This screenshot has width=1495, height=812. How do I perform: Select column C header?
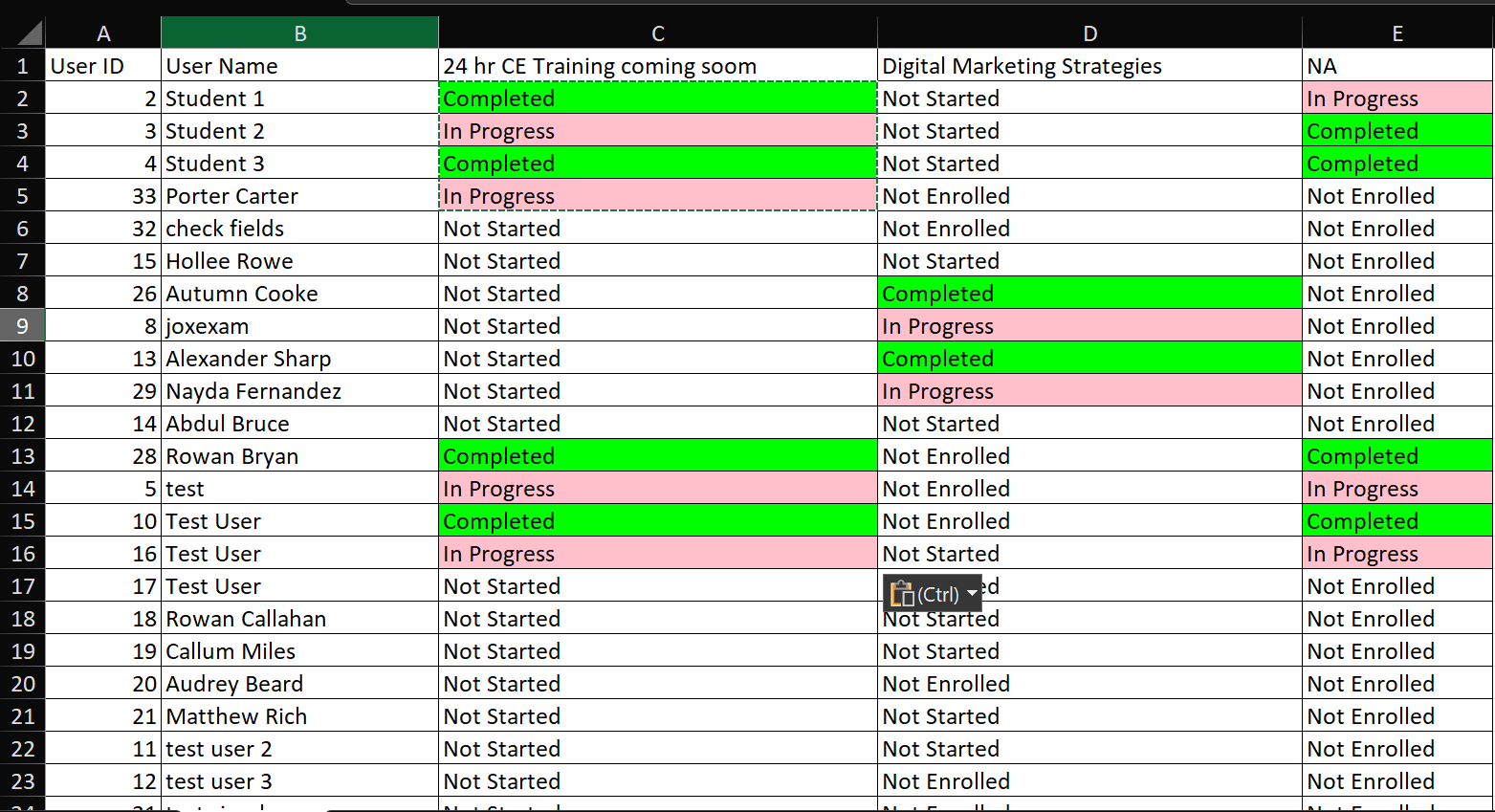point(658,33)
